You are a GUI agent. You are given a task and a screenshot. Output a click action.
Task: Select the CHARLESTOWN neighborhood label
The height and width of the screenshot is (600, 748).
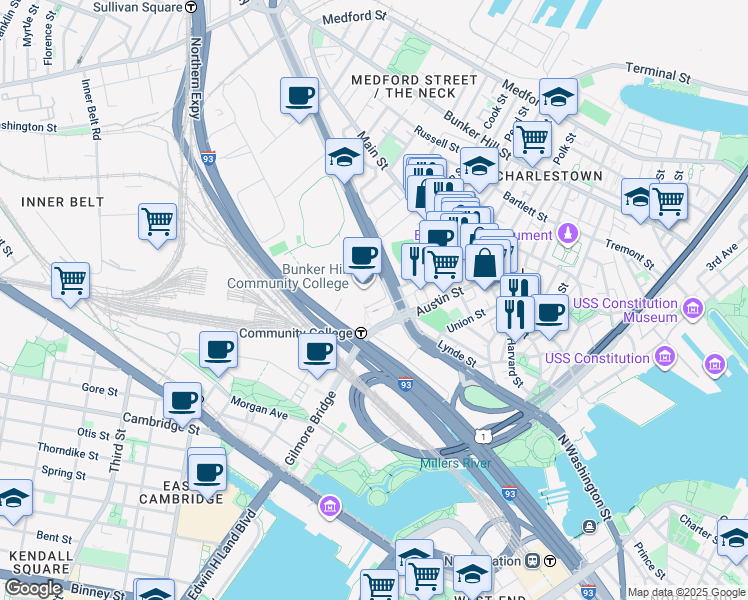[550, 176]
